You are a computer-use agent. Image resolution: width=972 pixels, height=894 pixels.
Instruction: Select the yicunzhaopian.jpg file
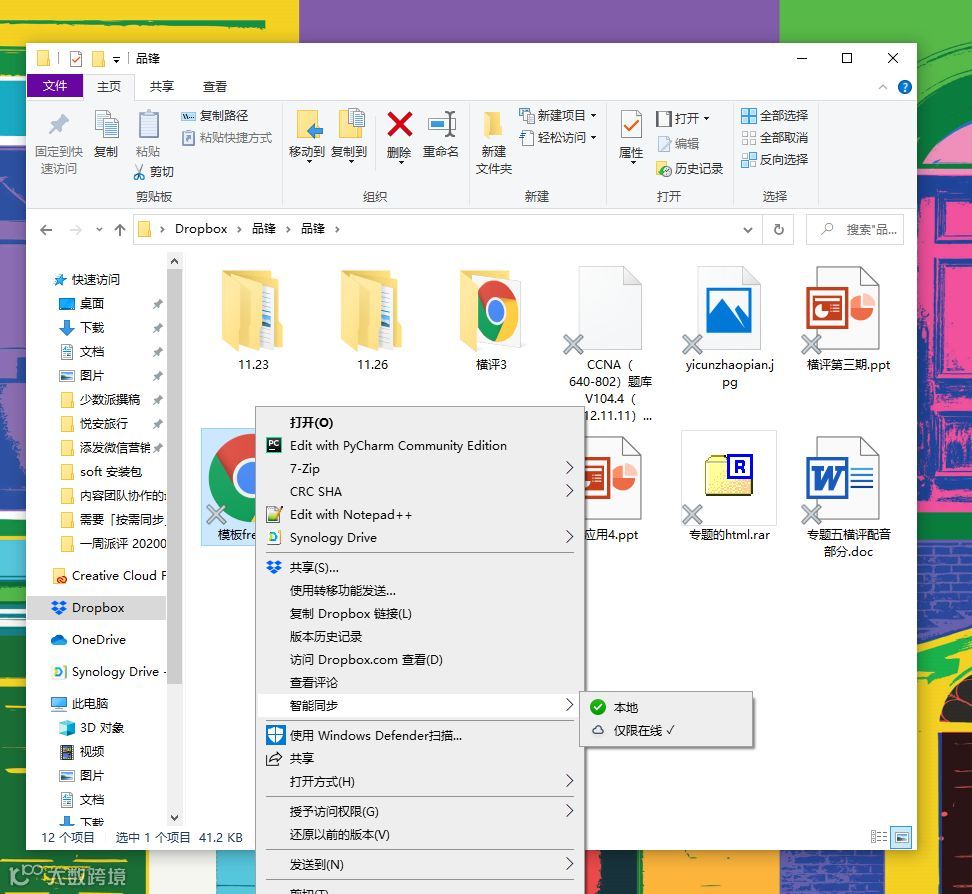tap(729, 327)
